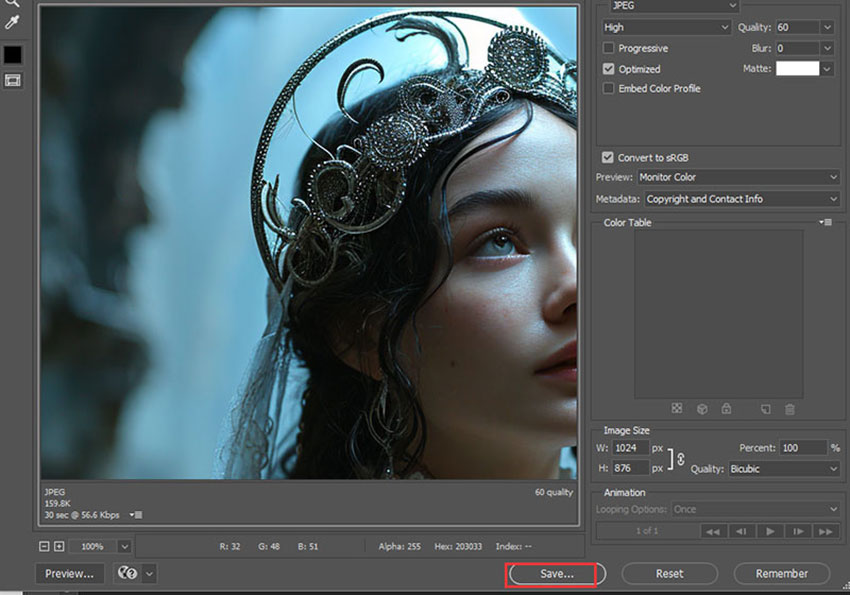Open the Looping Options Once dropdown
Viewport: 850px width, 595px height.
pos(756,509)
